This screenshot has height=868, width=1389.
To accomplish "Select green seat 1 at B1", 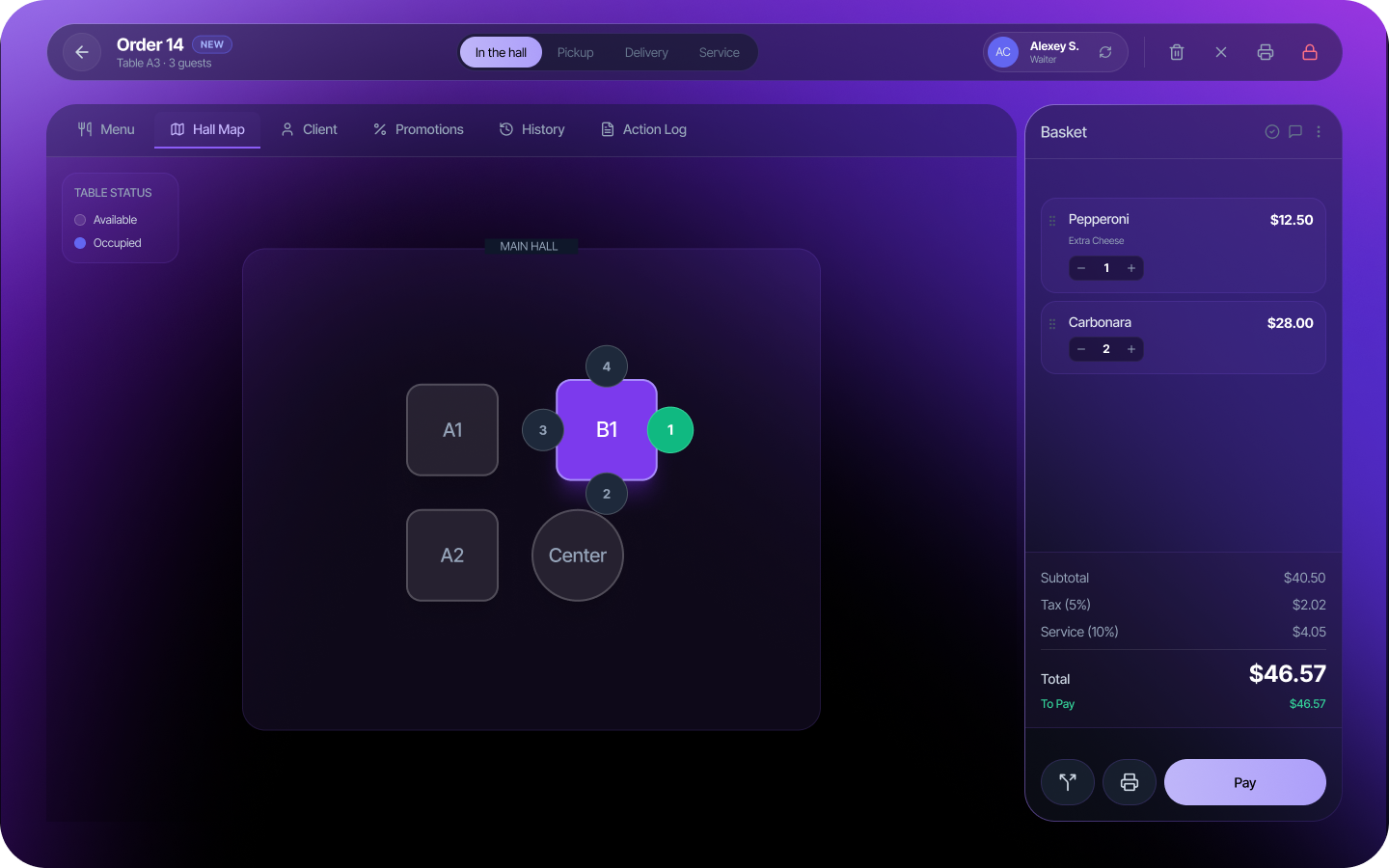I will [670, 430].
